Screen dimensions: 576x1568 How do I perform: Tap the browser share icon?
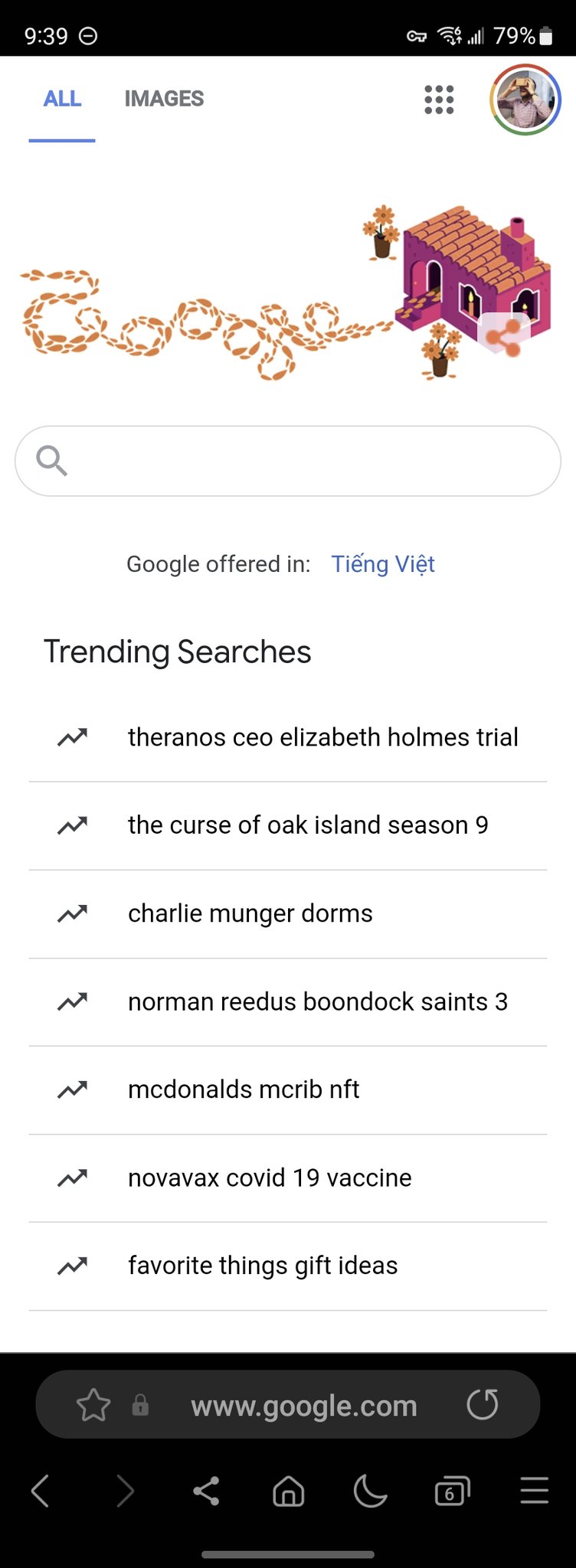[x=206, y=1491]
